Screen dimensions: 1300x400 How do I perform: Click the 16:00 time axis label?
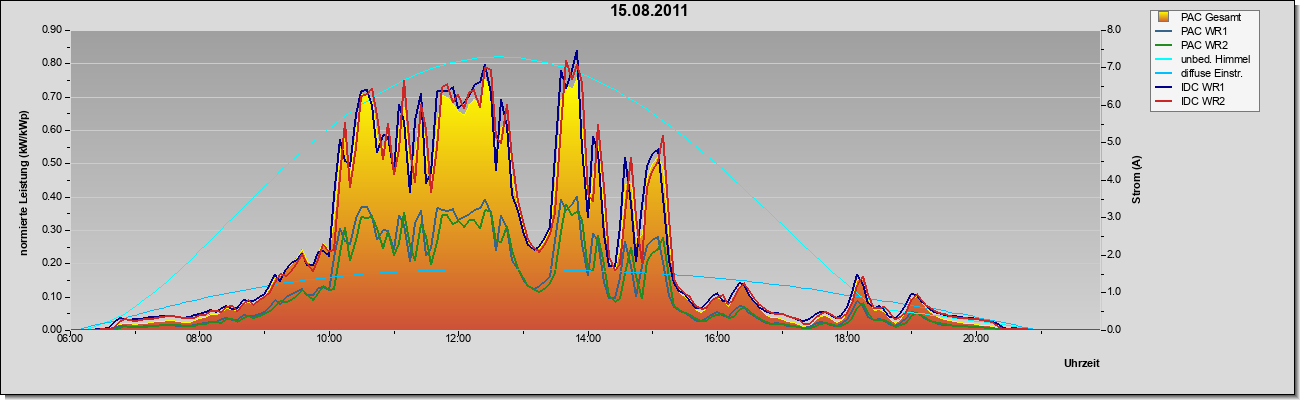[718, 341]
